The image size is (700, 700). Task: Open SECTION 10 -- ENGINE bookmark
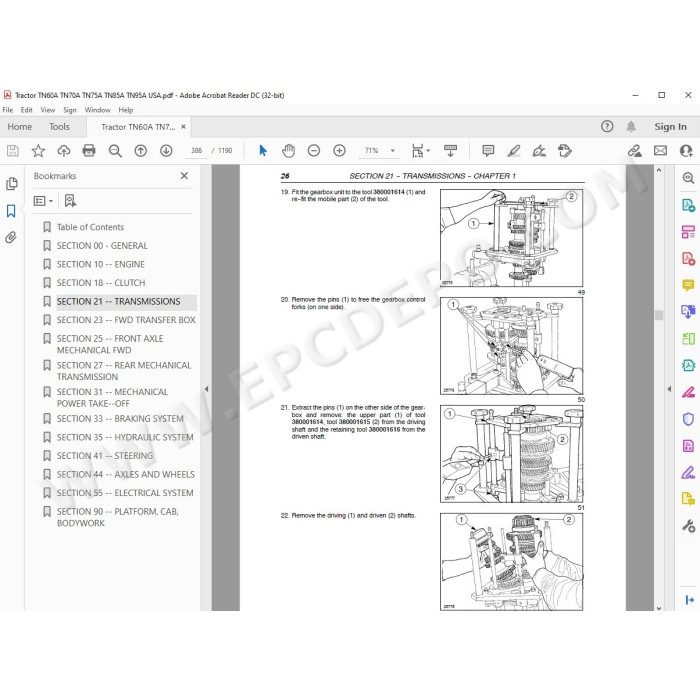[x=100, y=264]
